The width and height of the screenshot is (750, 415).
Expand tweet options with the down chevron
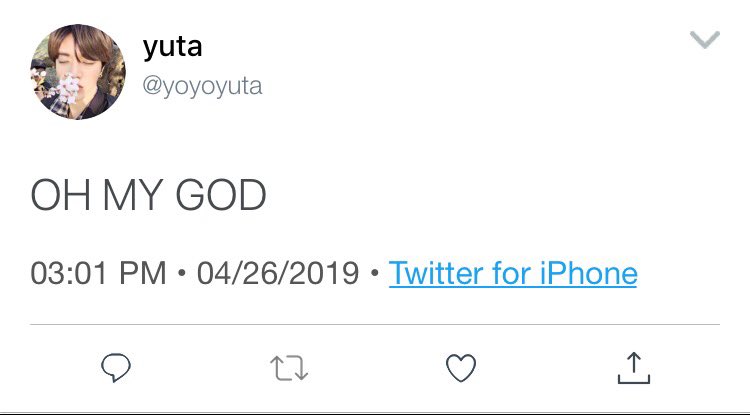705,39
